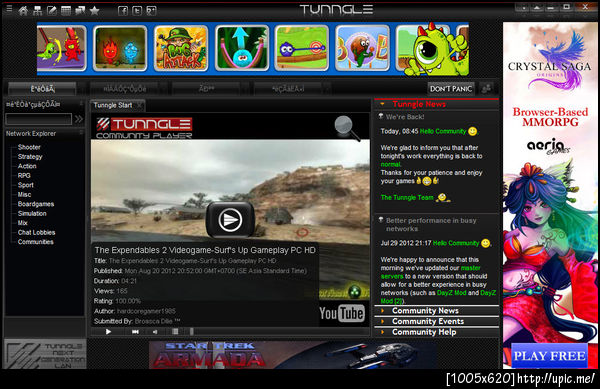Open Fireboy and Watergirl game thumbnail
600x389 pixels.
120,49
